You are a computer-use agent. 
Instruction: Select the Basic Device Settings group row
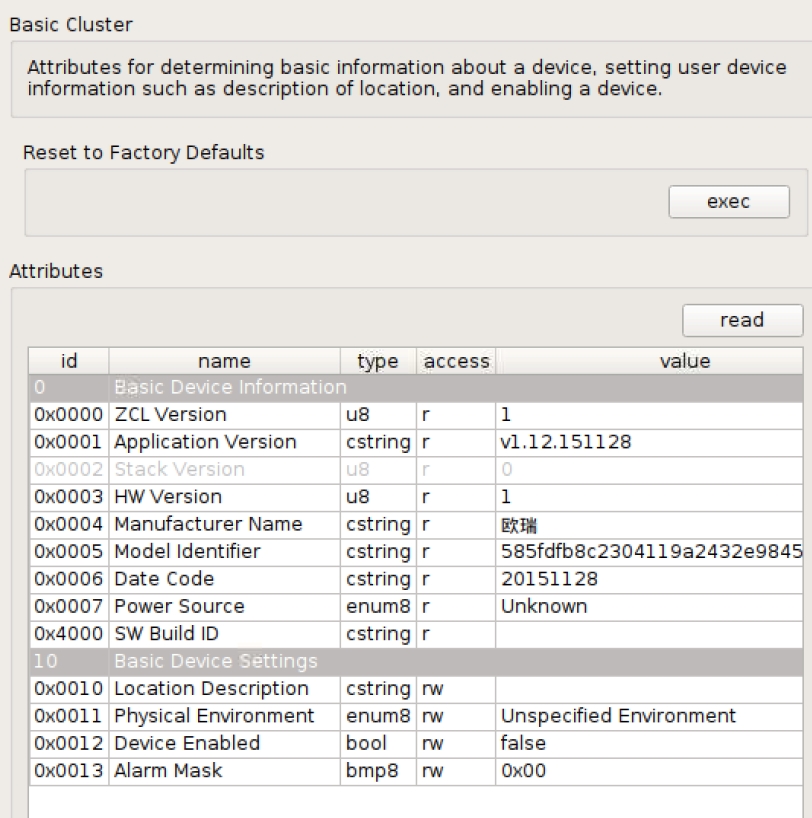pyautogui.click(x=416, y=661)
